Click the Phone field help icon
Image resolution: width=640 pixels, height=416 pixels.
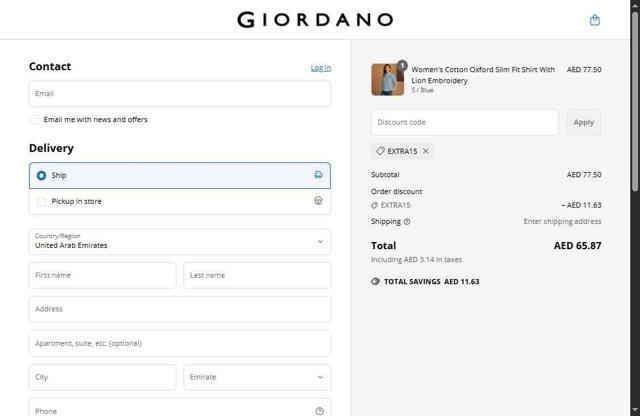click(320, 411)
